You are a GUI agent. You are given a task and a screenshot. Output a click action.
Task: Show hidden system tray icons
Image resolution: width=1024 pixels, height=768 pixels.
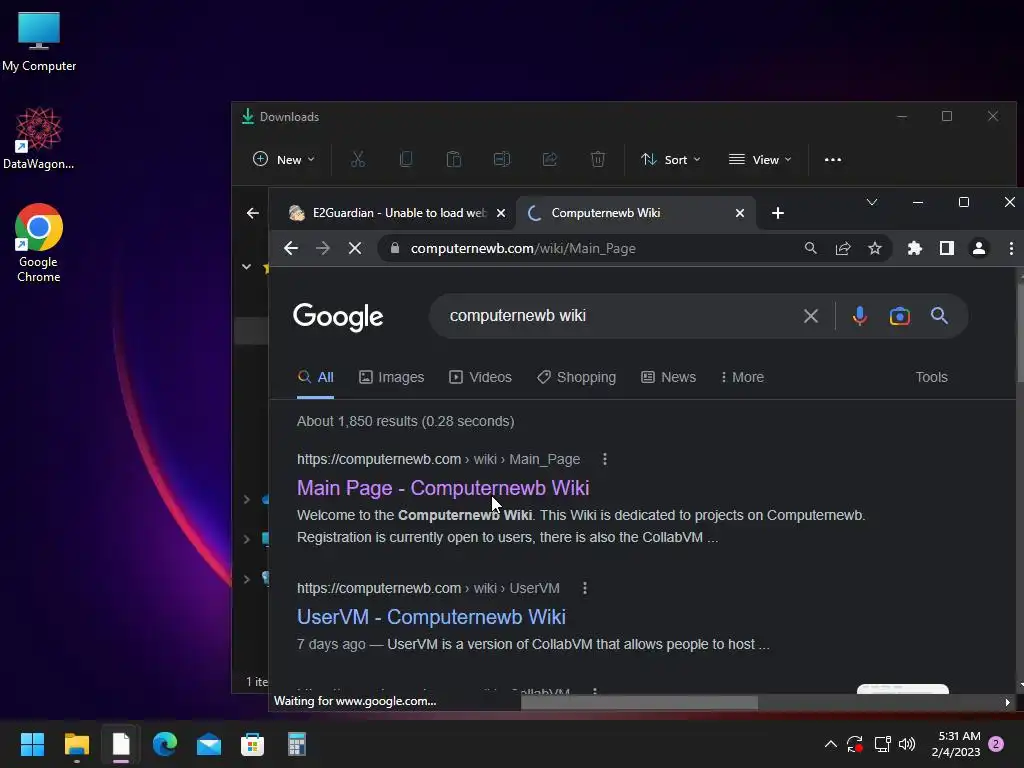tap(830, 744)
